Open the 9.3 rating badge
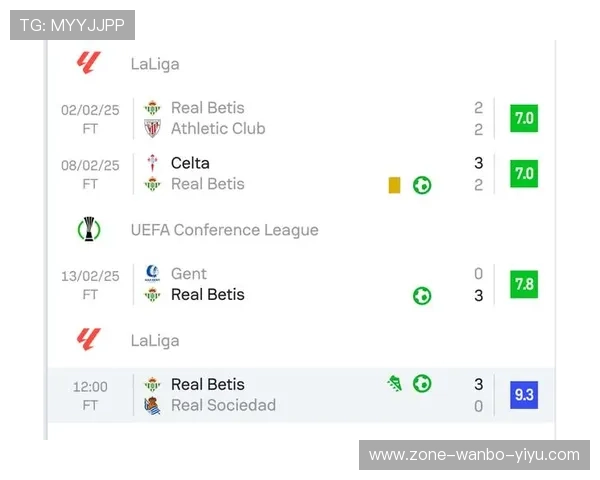 tap(523, 395)
